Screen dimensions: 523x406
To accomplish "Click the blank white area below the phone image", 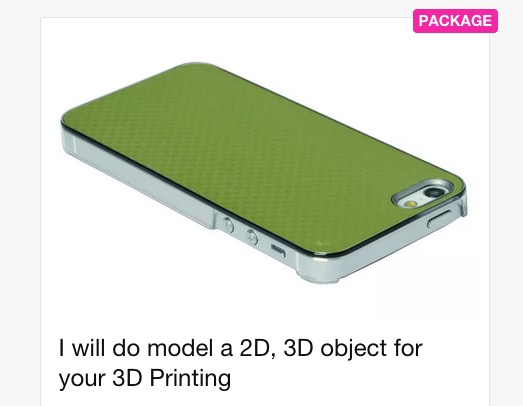I will 265,309.
